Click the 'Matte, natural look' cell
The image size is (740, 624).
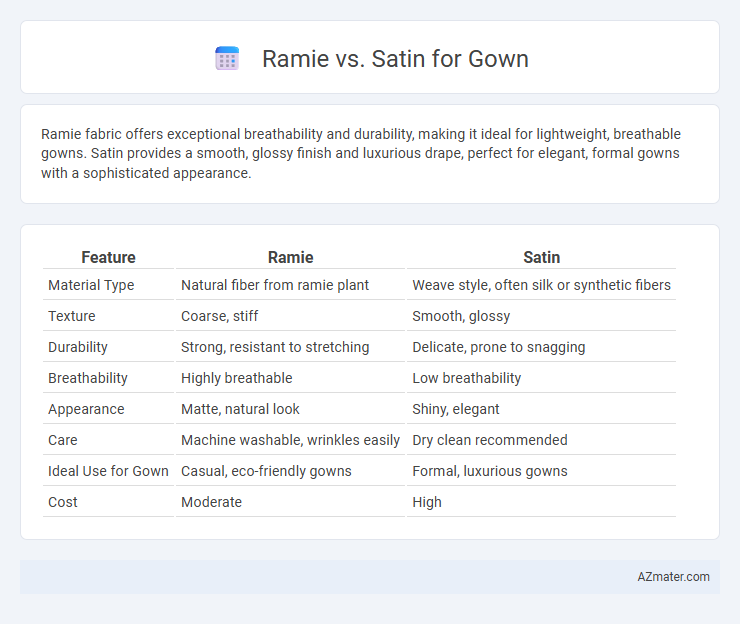pyautogui.click(x=240, y=409)
